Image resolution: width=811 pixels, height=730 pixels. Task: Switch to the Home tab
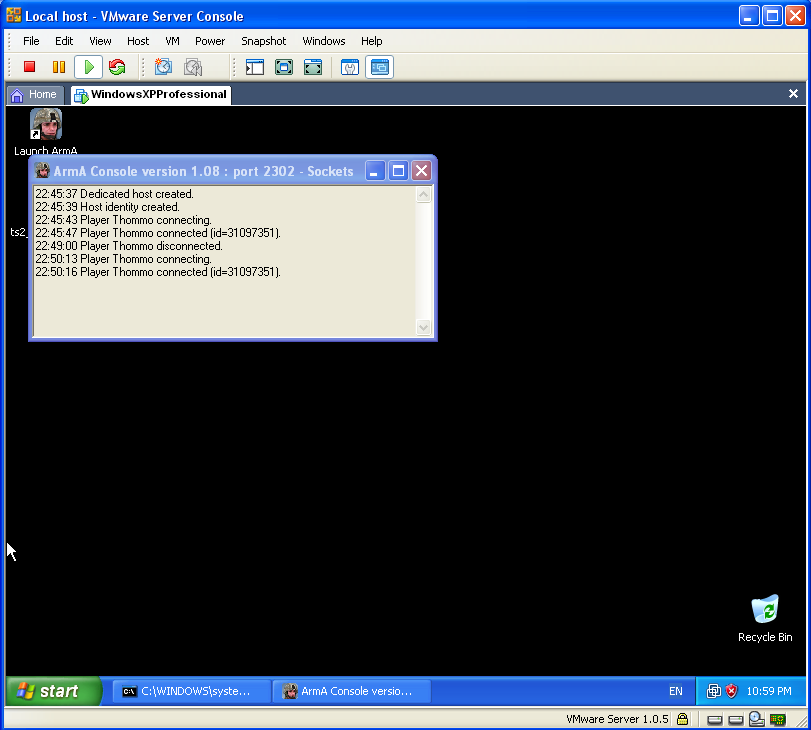[x=35, y=95]
